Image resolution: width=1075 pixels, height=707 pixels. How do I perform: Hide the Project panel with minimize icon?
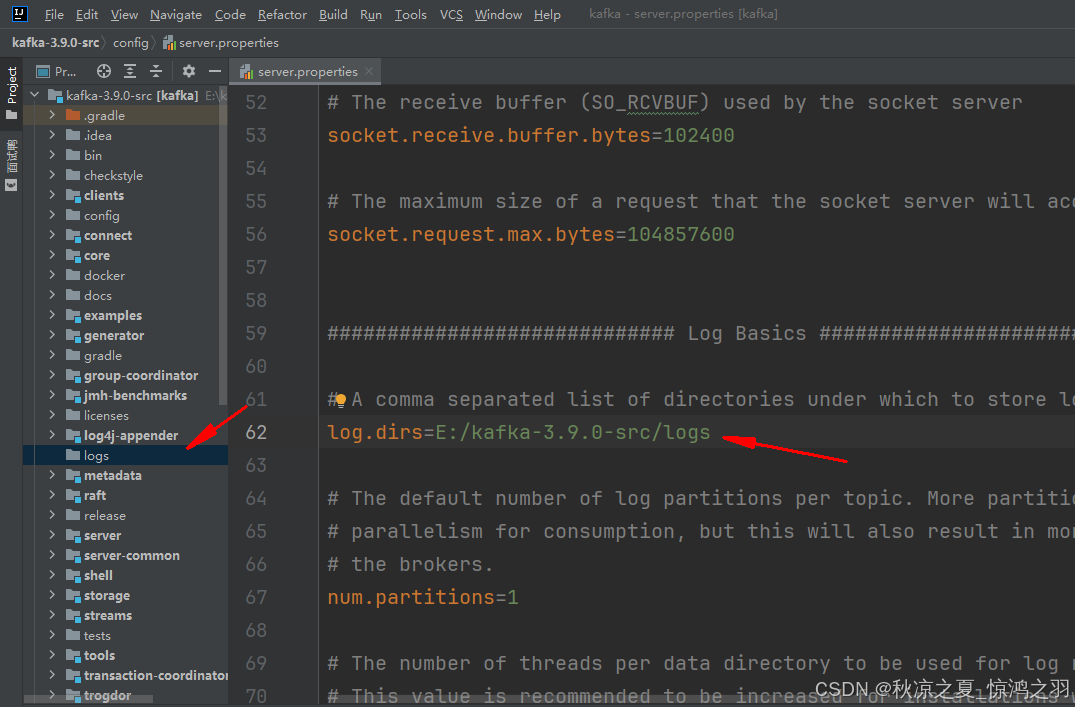(x=214, y=71)
